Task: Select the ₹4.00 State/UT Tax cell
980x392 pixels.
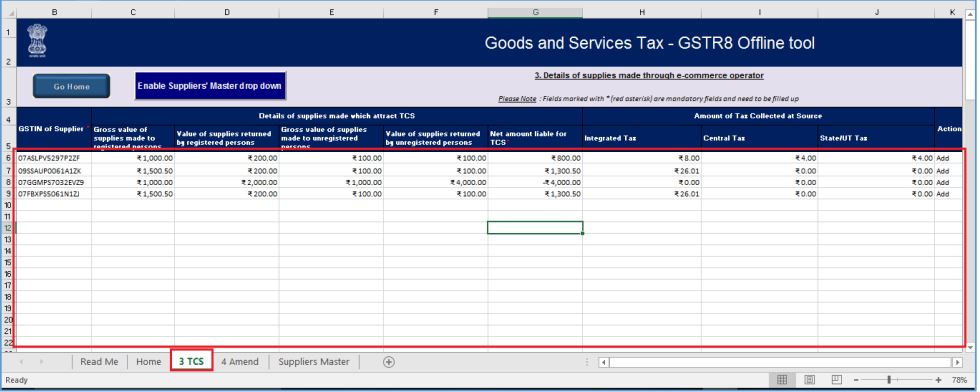Action: 876,158
